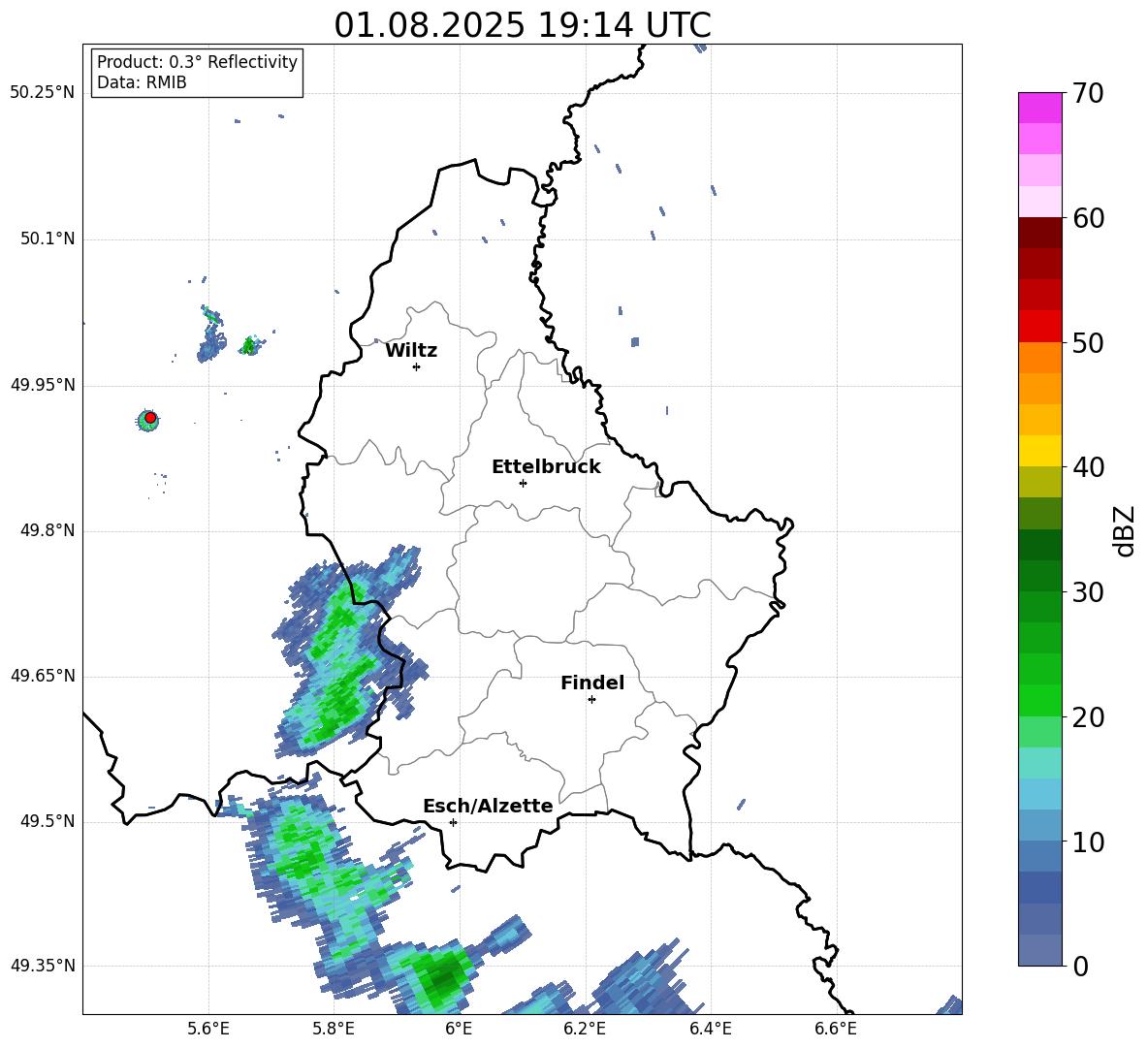The image size is (1148, 1048).
Task: Click the 49.35°N latitude label
Action: coord(43,966)
